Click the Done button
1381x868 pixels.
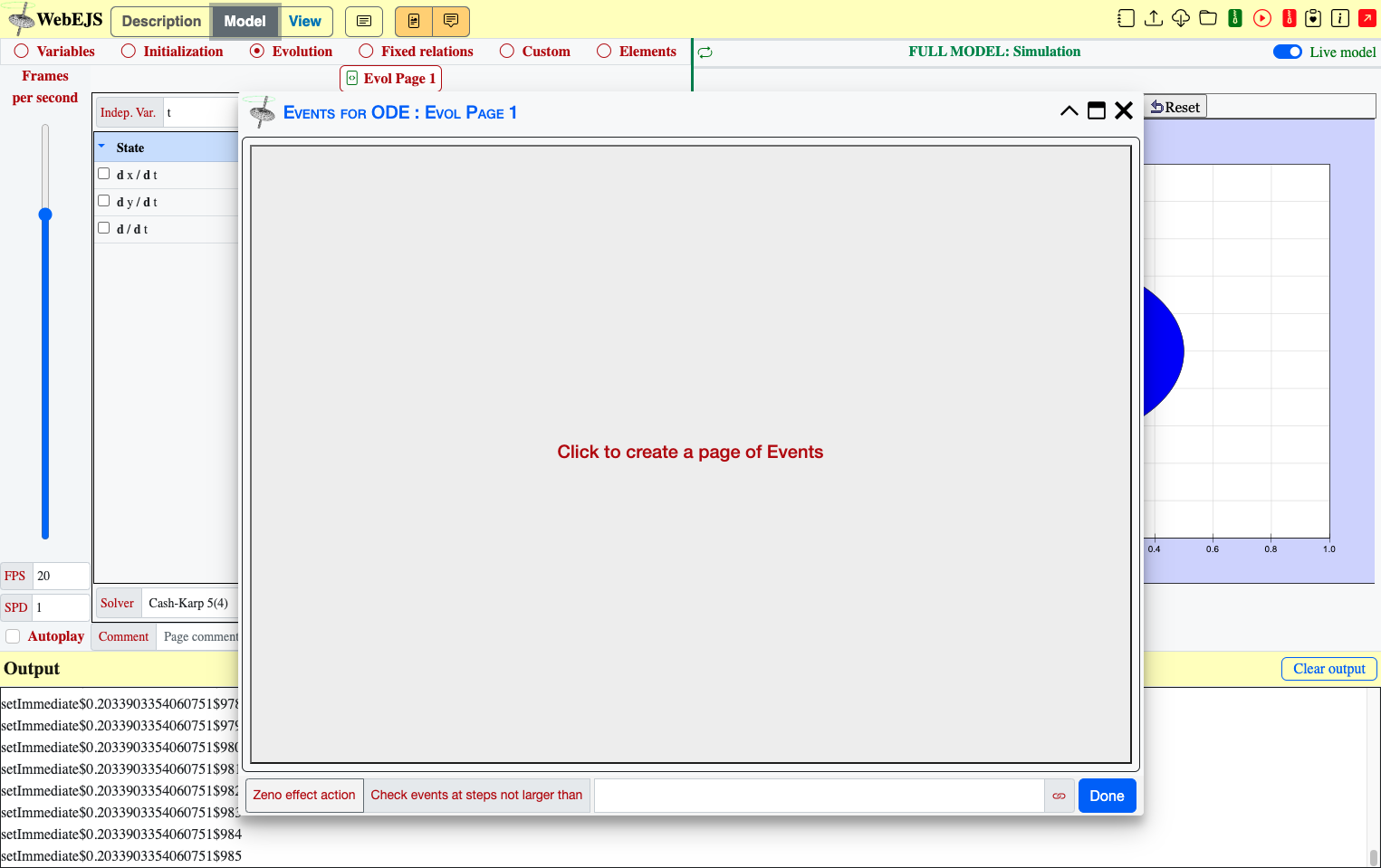point(1107,796)
